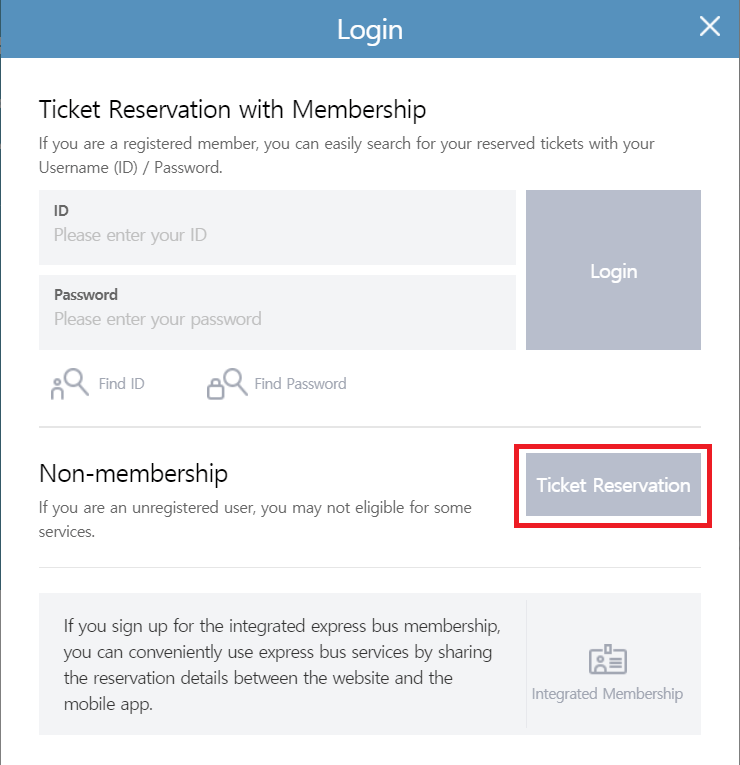The width and height of the screenshot is (740, 765).
Task: Click the registered member description paragraph
Action: pyautogui.click(x=346, y=155)
